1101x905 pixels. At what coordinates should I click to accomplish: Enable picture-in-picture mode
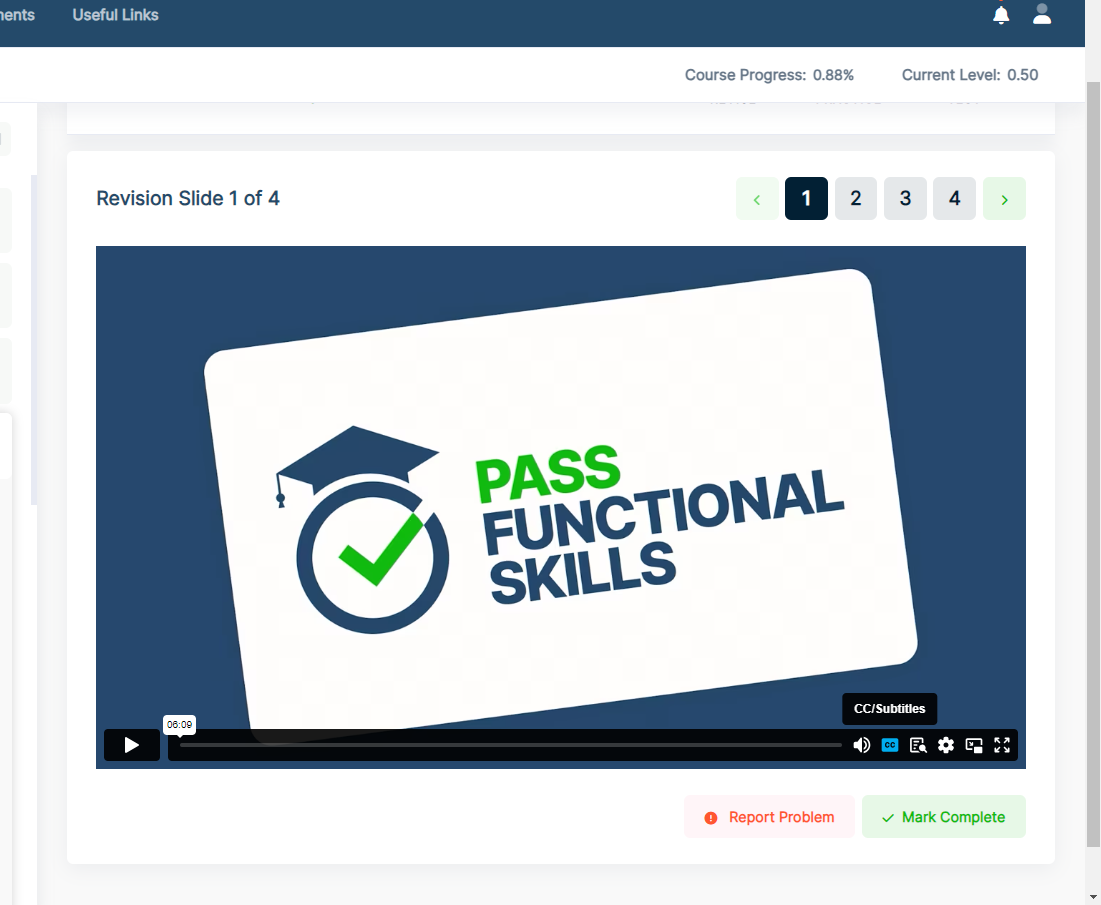coord(974,745)
